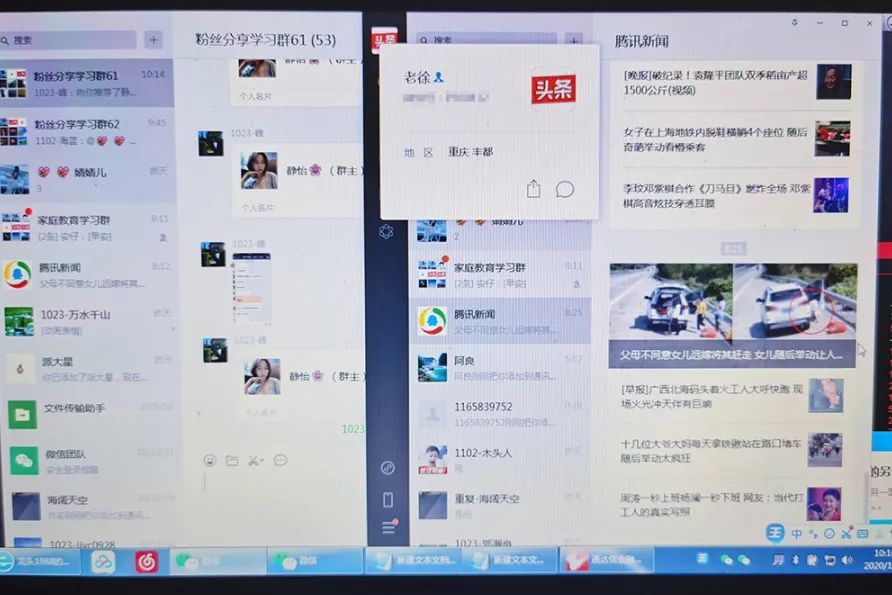Open the send file icon in chat toolbar
Viewport: 892px width, 595px height.
tap(233, 460)
